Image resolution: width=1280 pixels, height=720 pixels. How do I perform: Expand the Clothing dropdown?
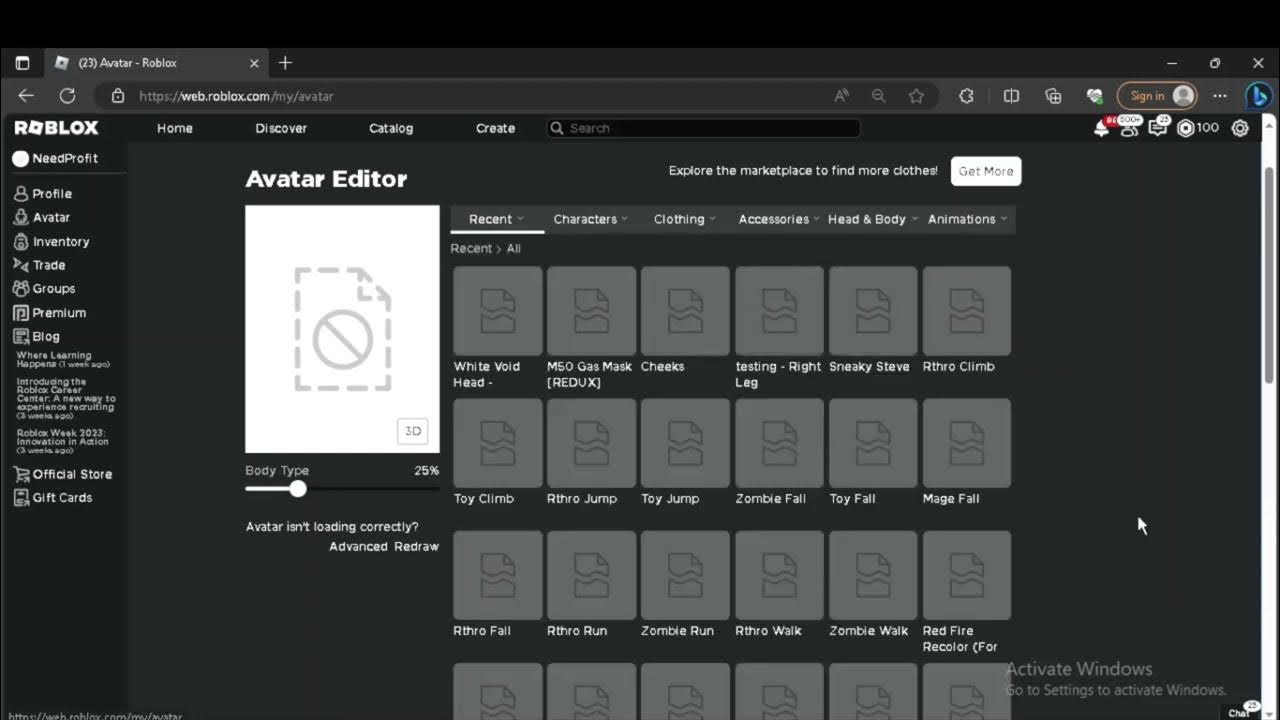pyautogui.click(x=685, y=219)
